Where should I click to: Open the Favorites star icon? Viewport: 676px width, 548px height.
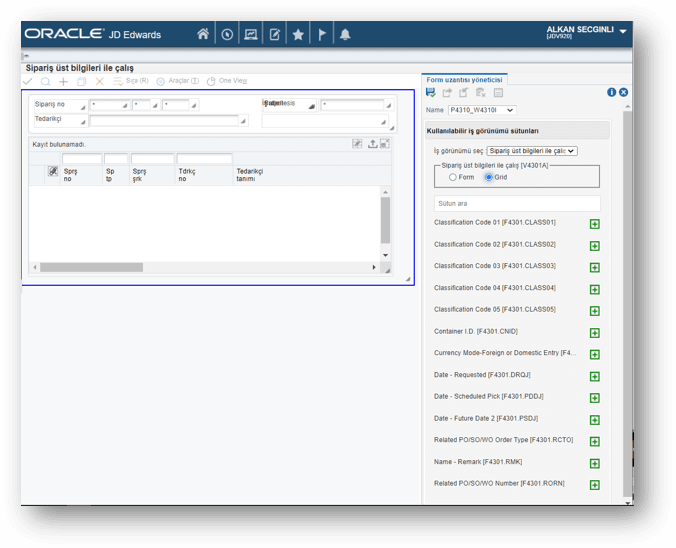[298, 34]
